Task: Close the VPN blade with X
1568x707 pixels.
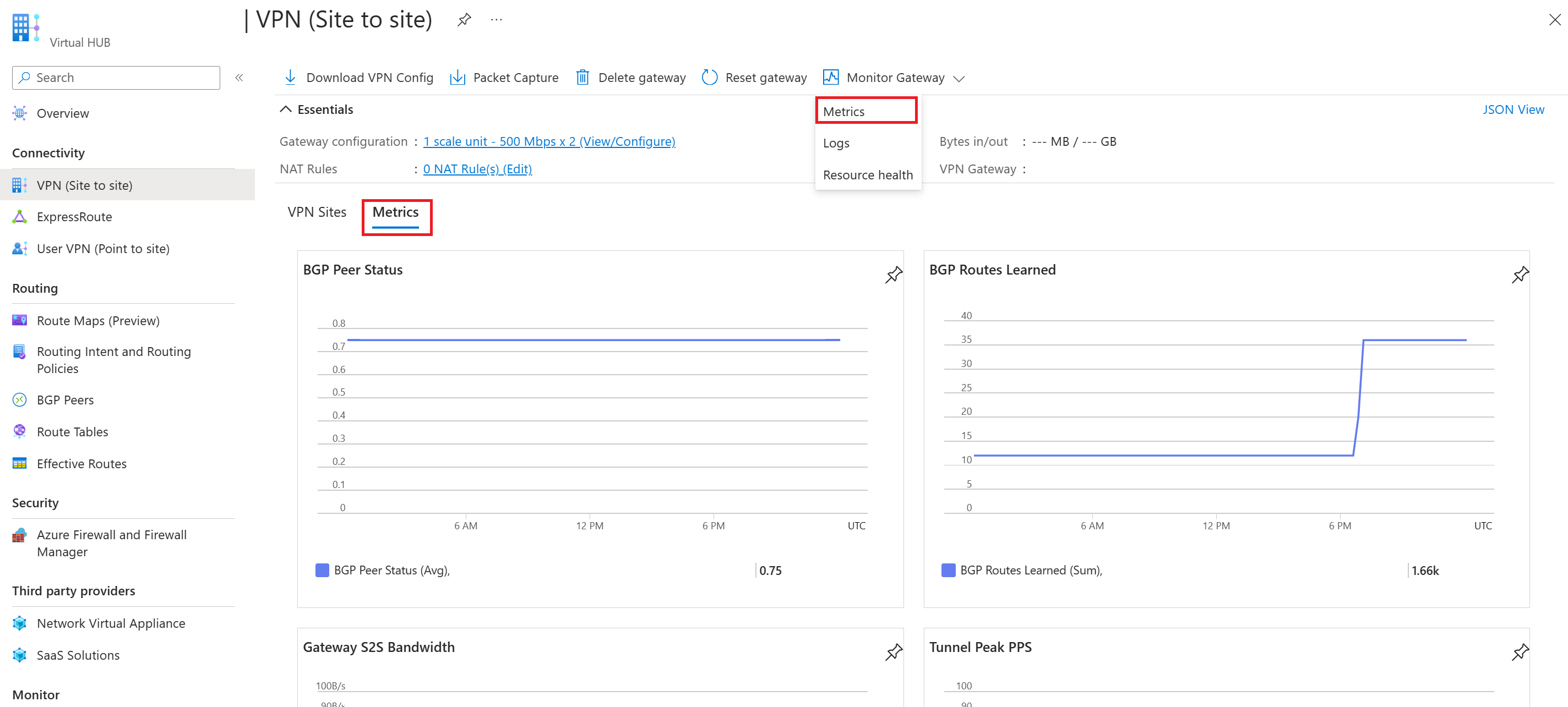Action: pos(1554,20)
